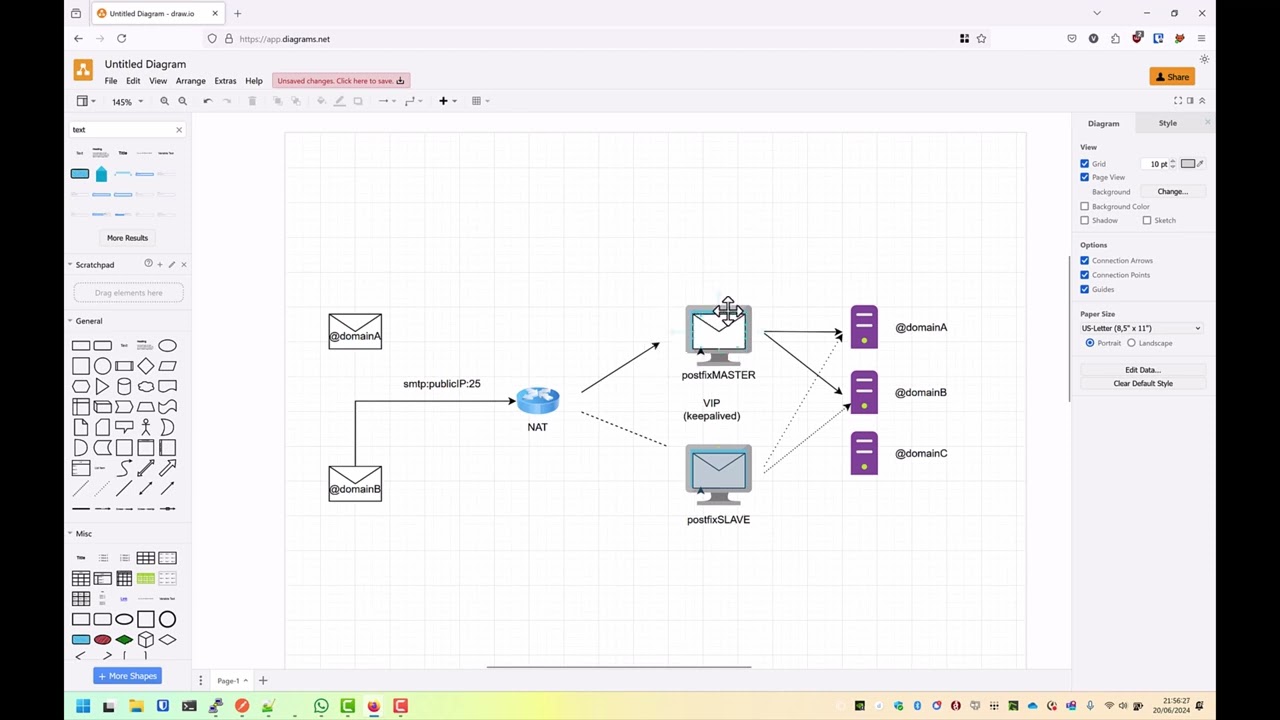1280x720 pixels.
Task: Close the format panel
Action: [x=1207, y=123]
